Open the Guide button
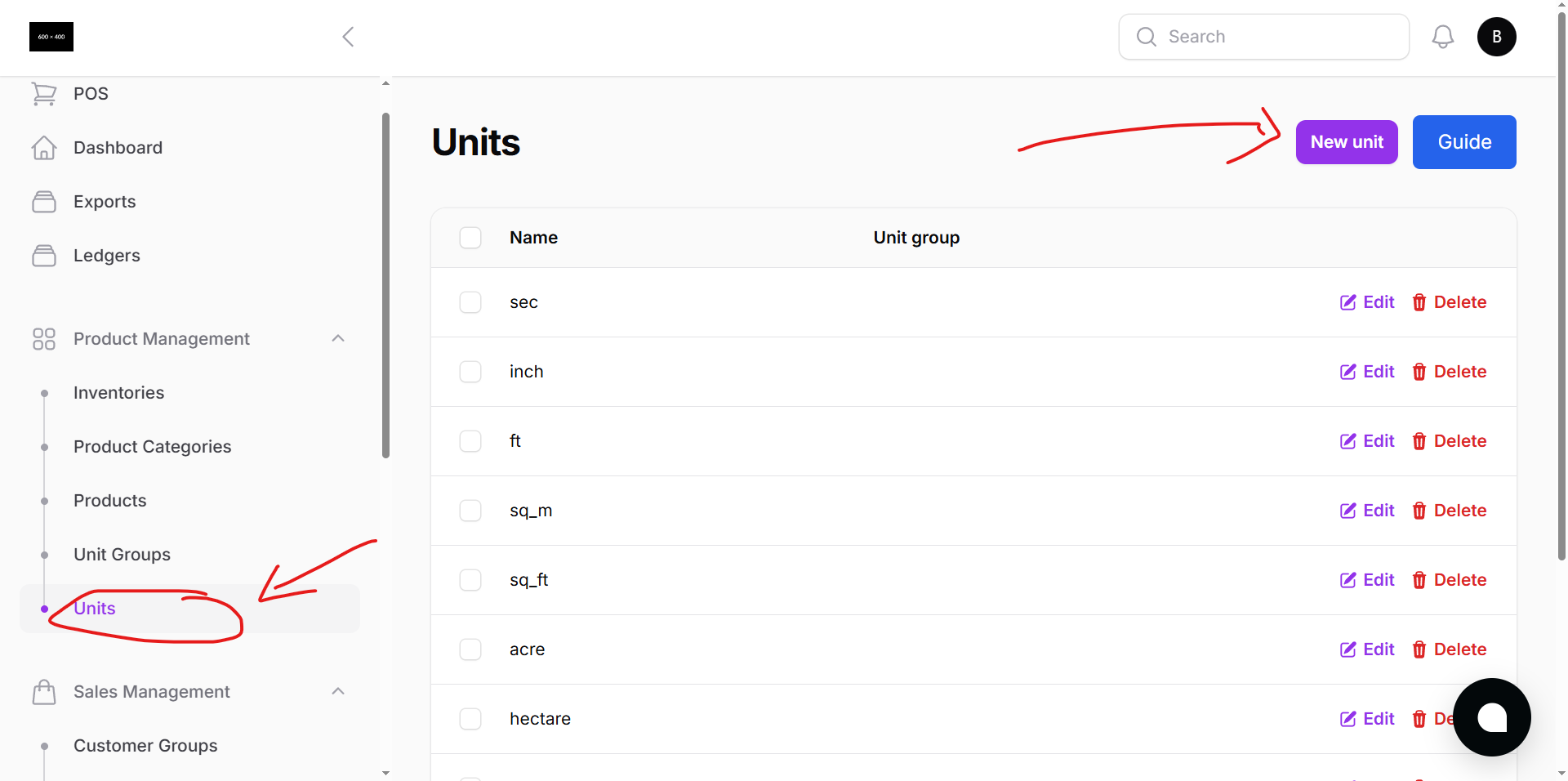1568x781 pixels. (1463, 142)
